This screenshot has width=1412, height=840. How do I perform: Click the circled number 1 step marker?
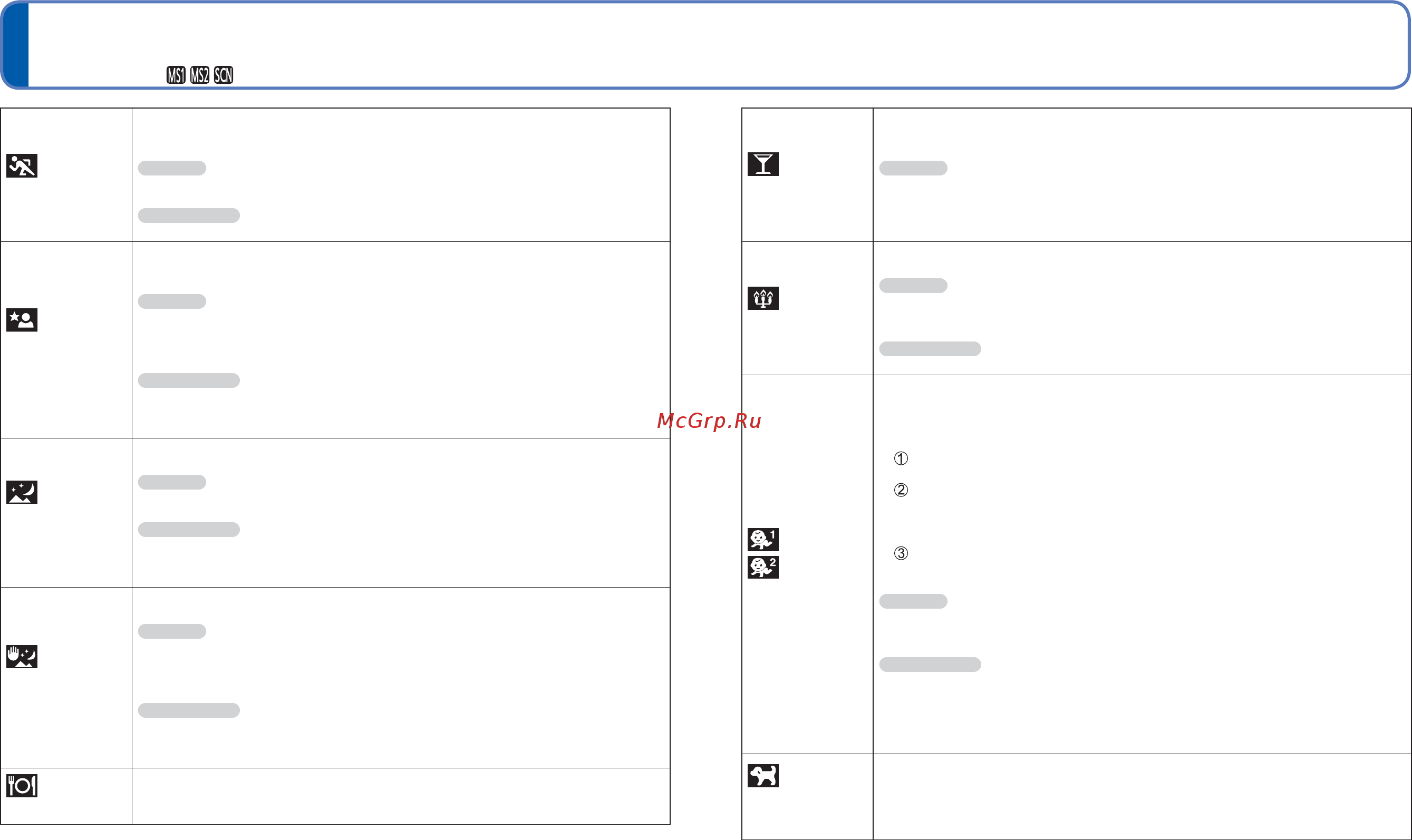(901, 458)
